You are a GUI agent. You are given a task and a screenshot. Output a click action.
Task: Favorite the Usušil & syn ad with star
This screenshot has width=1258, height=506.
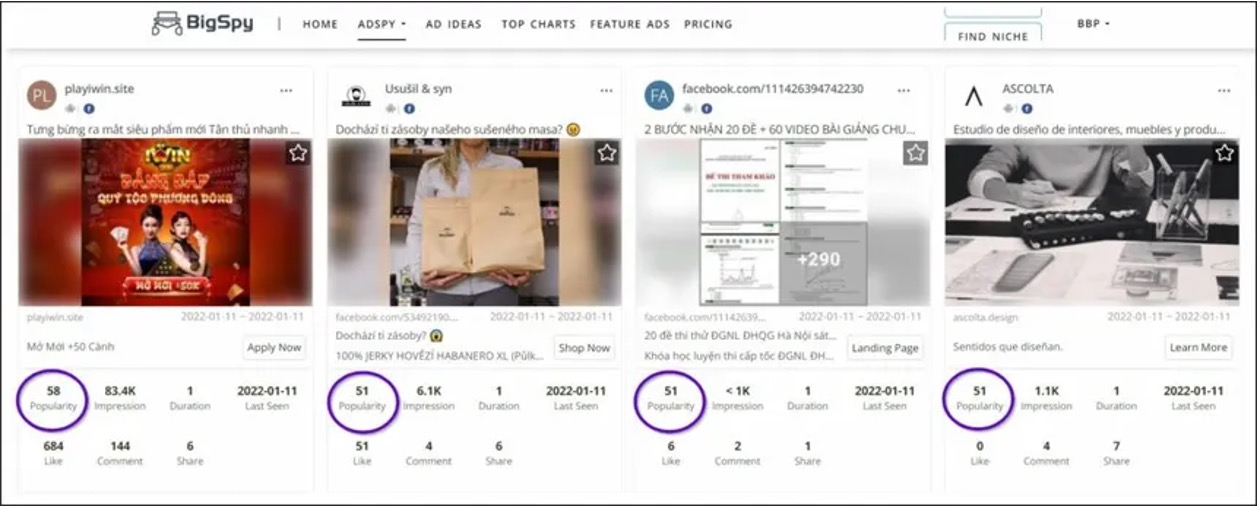pyautogui.click(x=607, y=153)
